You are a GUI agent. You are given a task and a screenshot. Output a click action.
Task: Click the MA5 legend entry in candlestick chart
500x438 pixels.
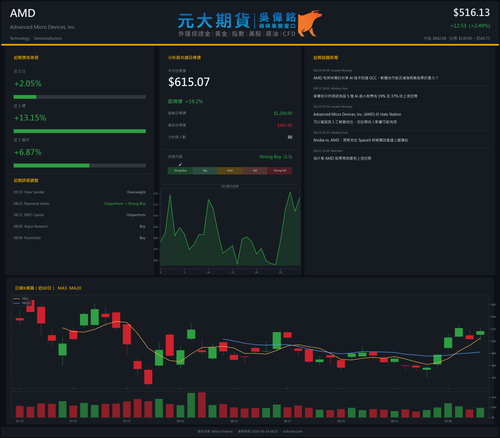(21, 299)
